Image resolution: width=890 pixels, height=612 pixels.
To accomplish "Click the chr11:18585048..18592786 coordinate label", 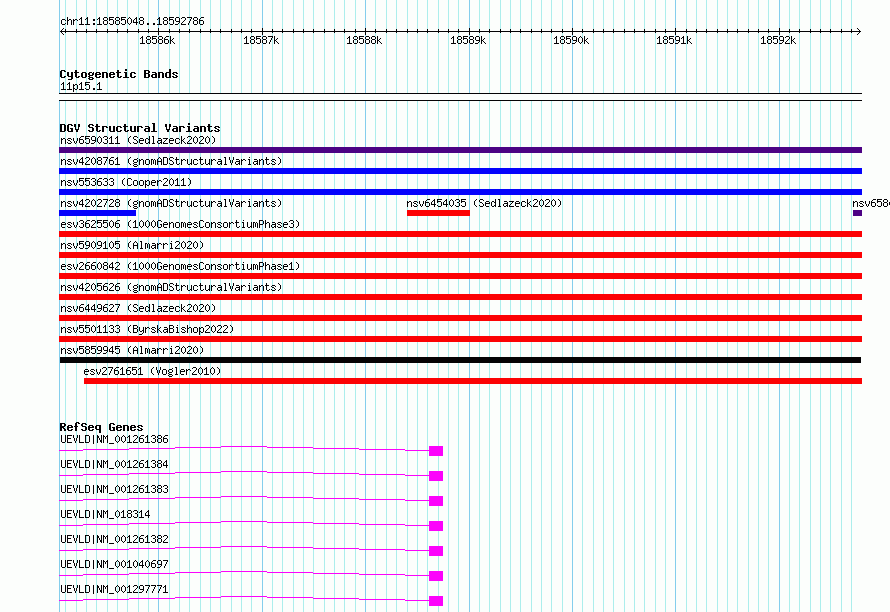I will (132, 22).
